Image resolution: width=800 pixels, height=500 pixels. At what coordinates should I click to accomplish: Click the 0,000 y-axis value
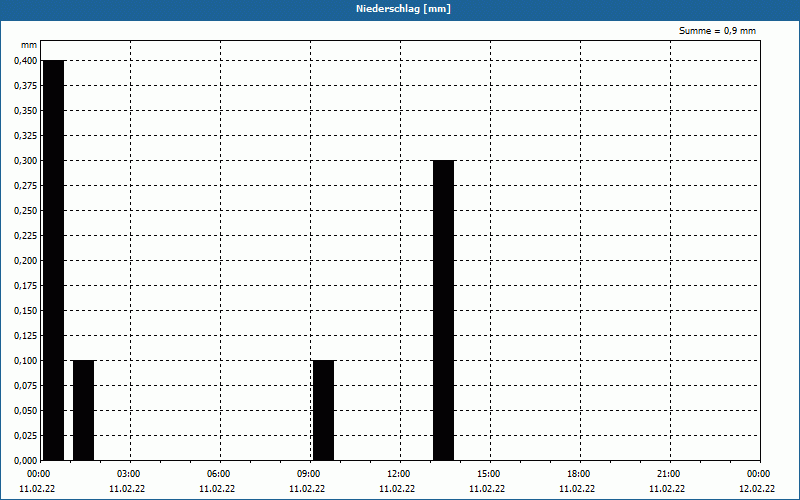[x=26, y=461]
